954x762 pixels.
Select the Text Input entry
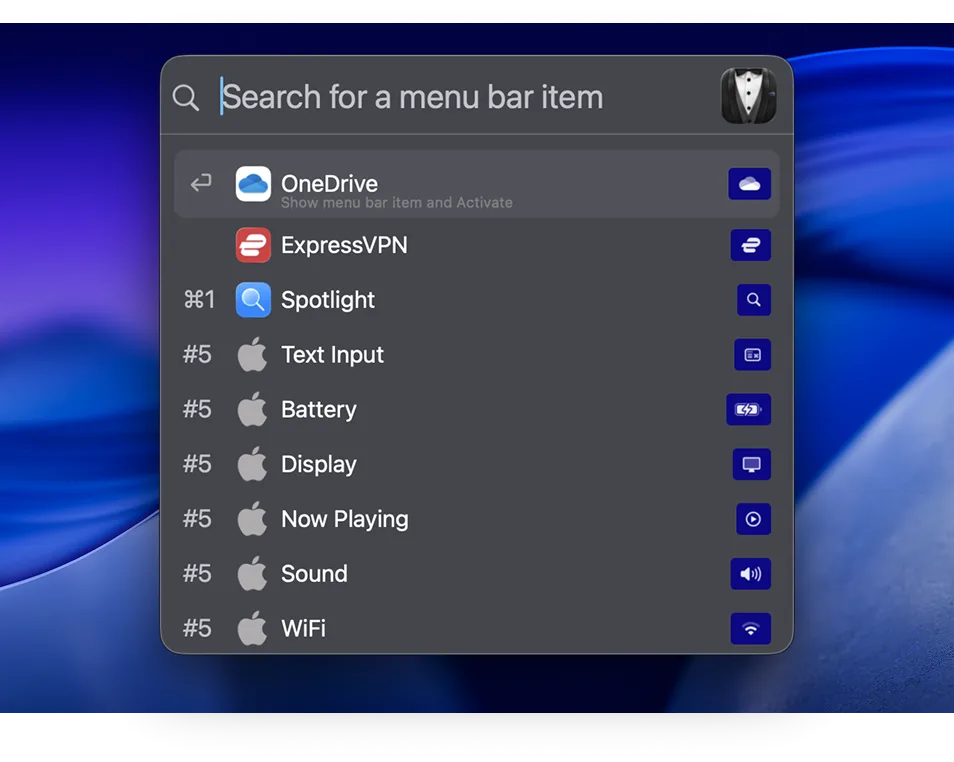[x=476, y=355]
